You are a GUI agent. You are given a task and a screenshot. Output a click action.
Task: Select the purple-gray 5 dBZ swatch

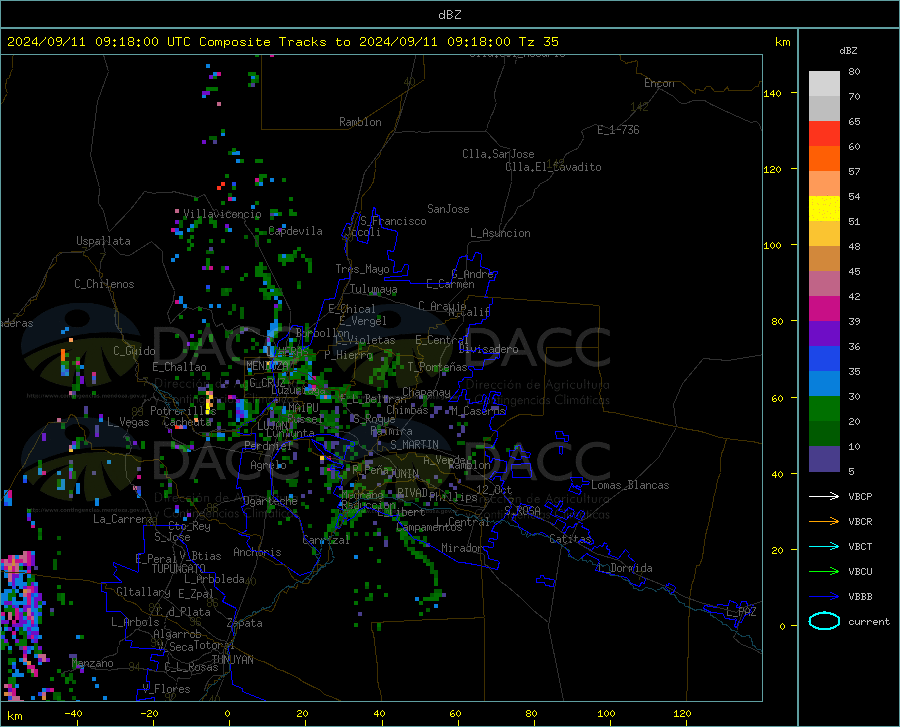click(x=824, y=459)
